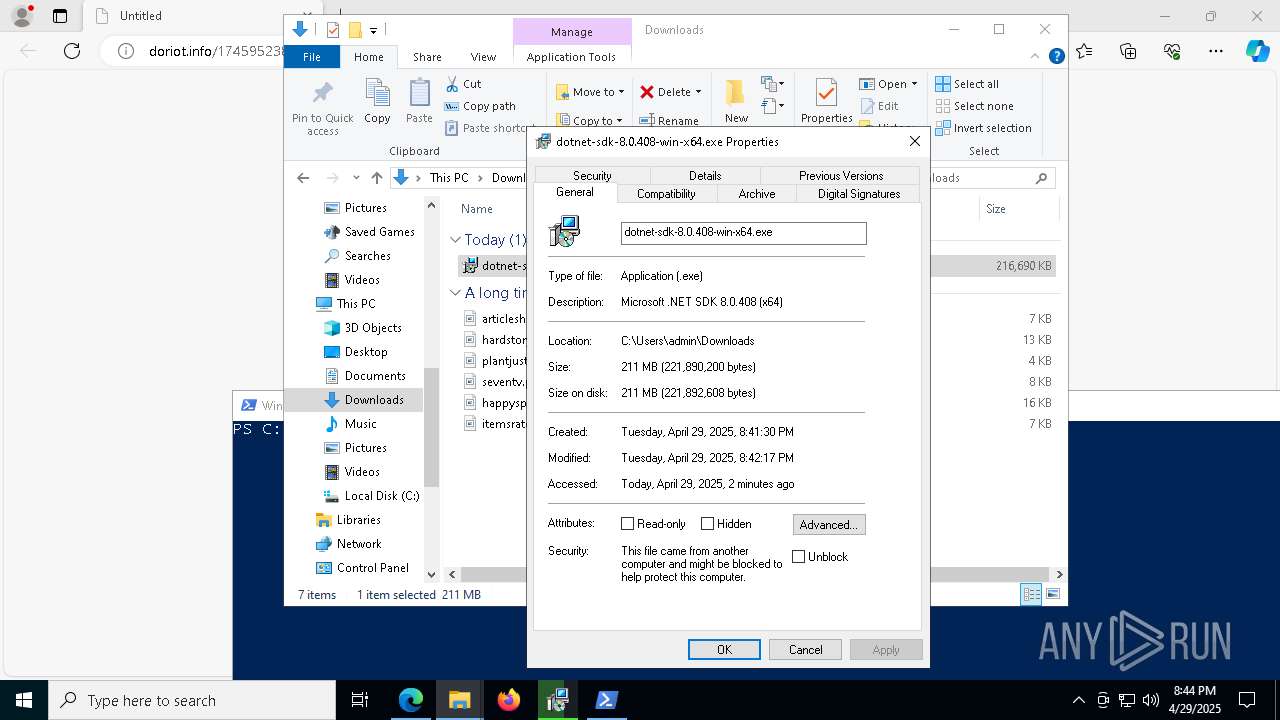Click the Cancel button
Screen dimensions: 1280x720
[x=805, y=650]
